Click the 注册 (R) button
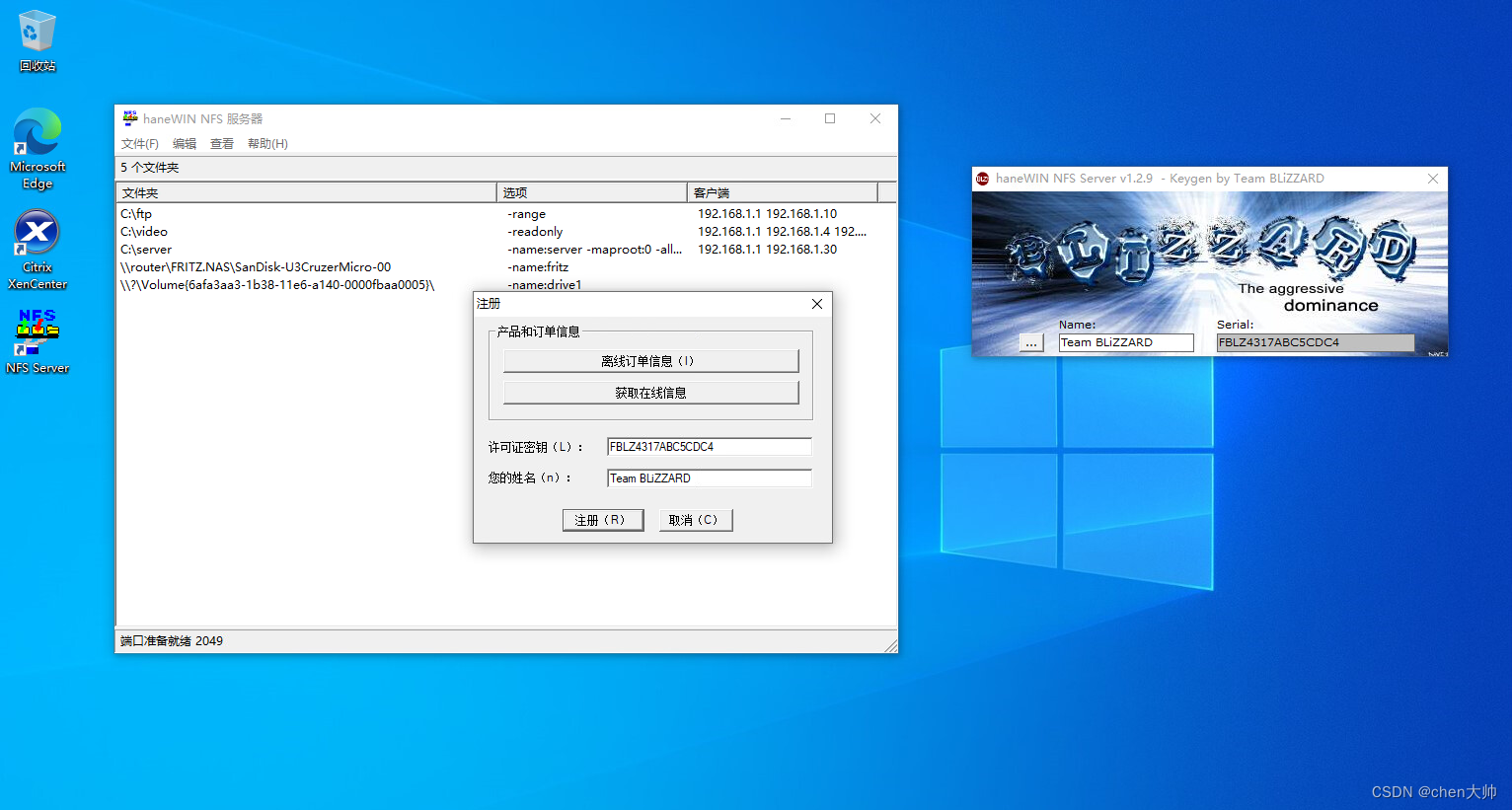The height and width of the screenshot is (810, 1512). click(x=603, y=520)
